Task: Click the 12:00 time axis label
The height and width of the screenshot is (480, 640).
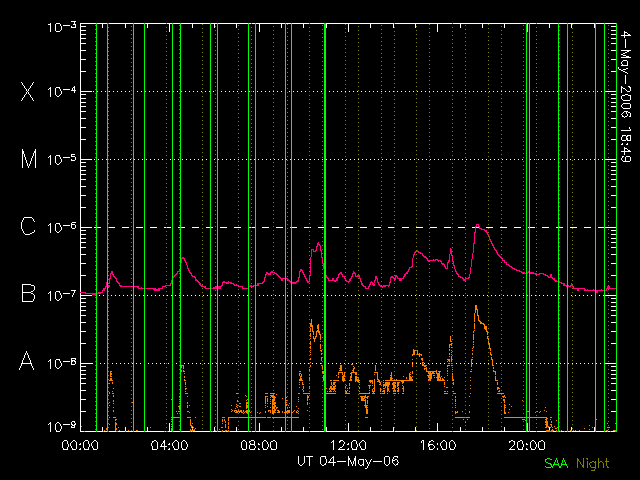Action: (348, 444)
